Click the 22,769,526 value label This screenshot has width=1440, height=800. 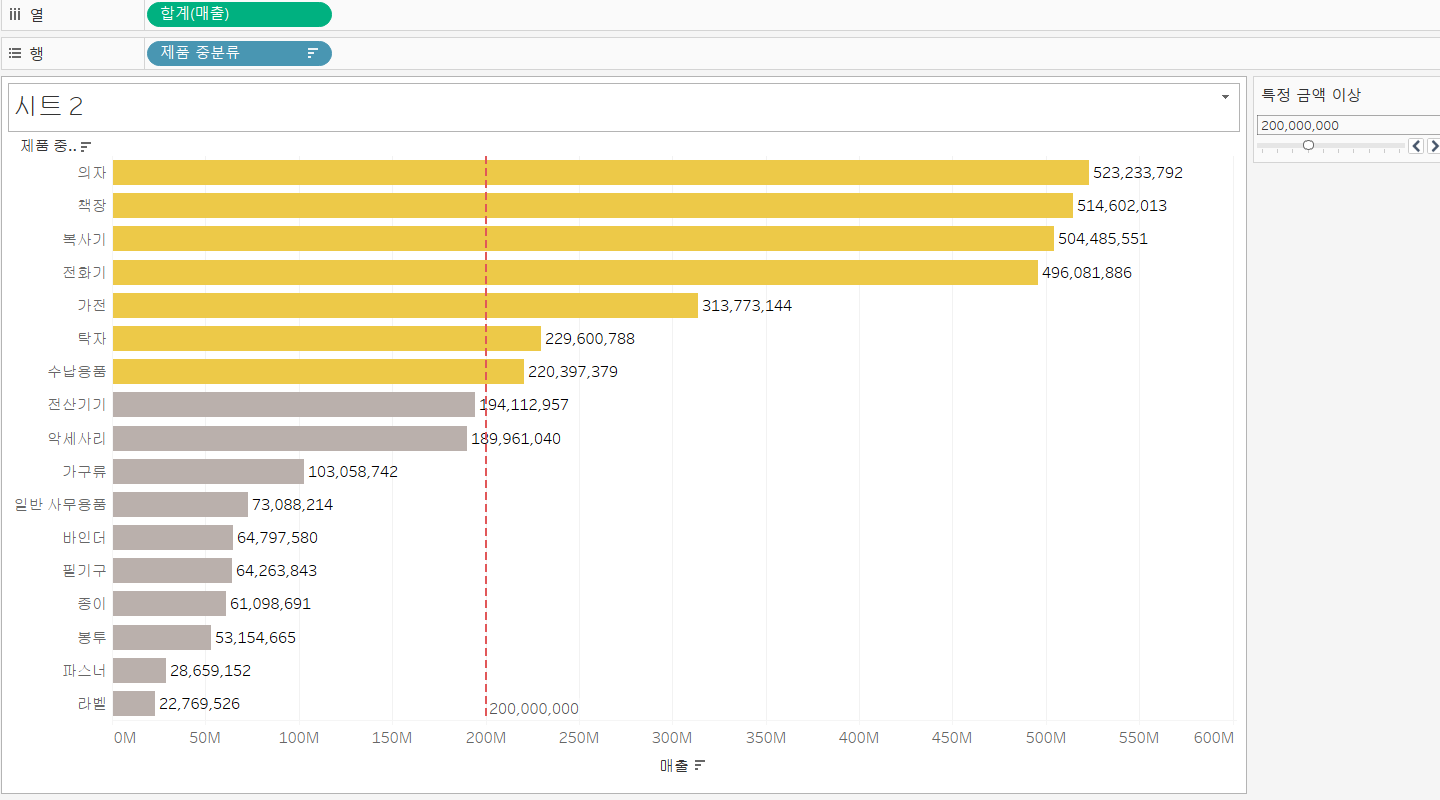tap(200, 703)
